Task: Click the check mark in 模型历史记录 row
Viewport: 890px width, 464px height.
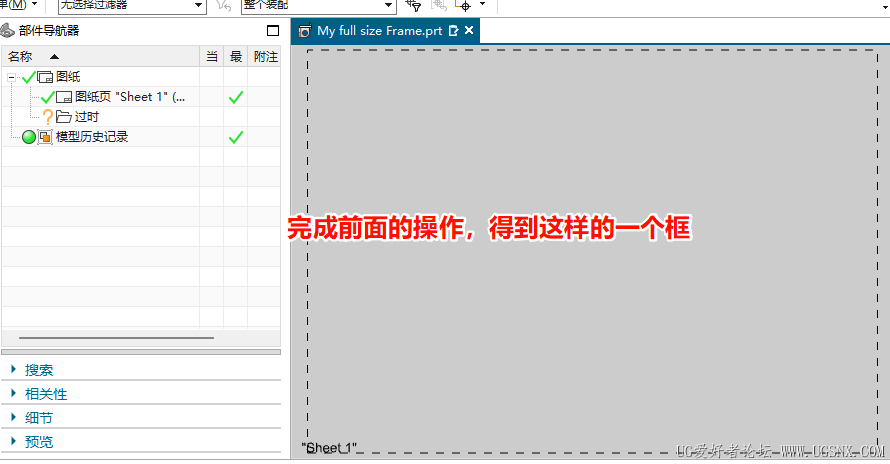Action: (236, 137)
